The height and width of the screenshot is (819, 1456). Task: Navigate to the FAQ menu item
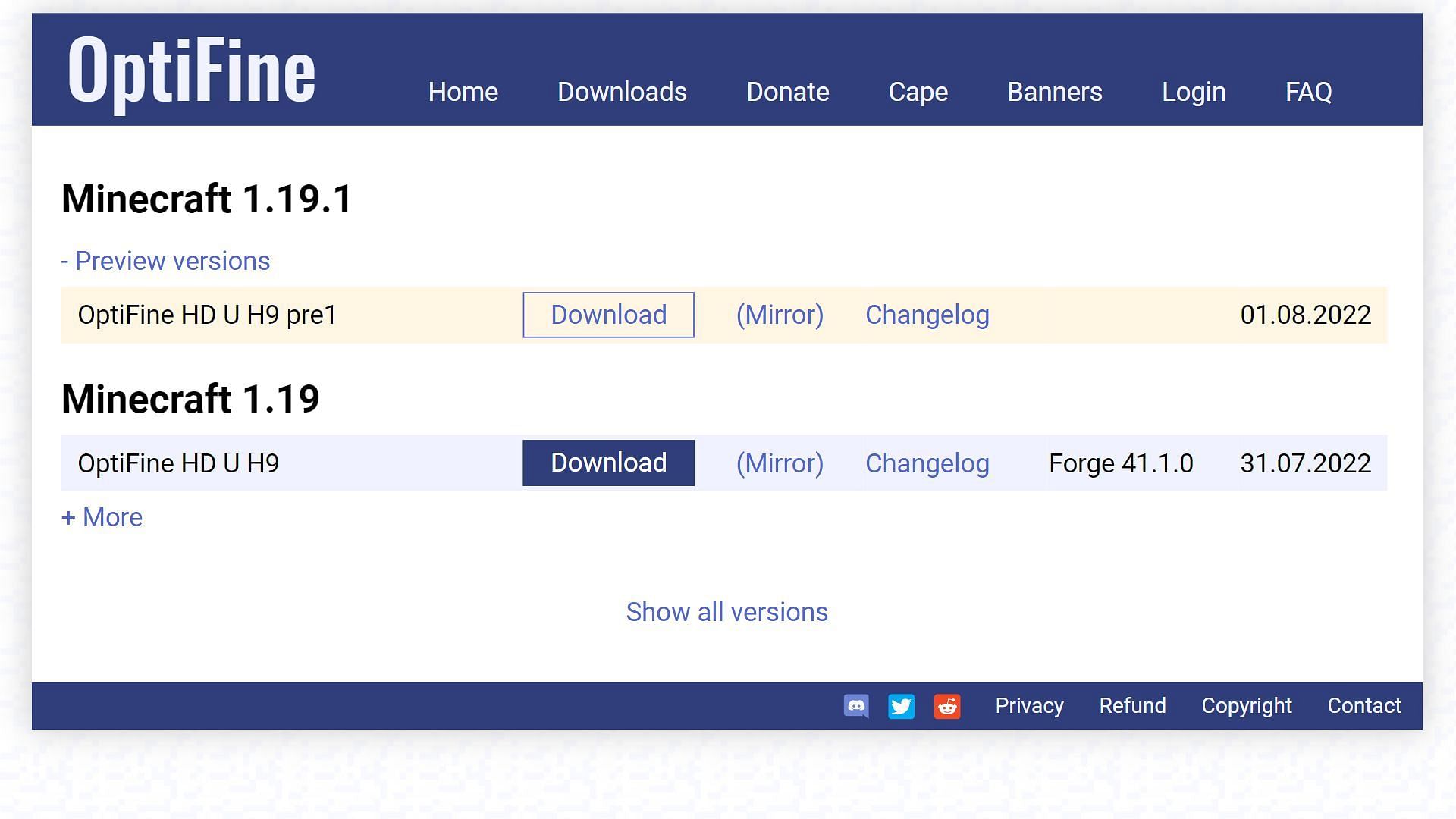tap(1308, 91)
